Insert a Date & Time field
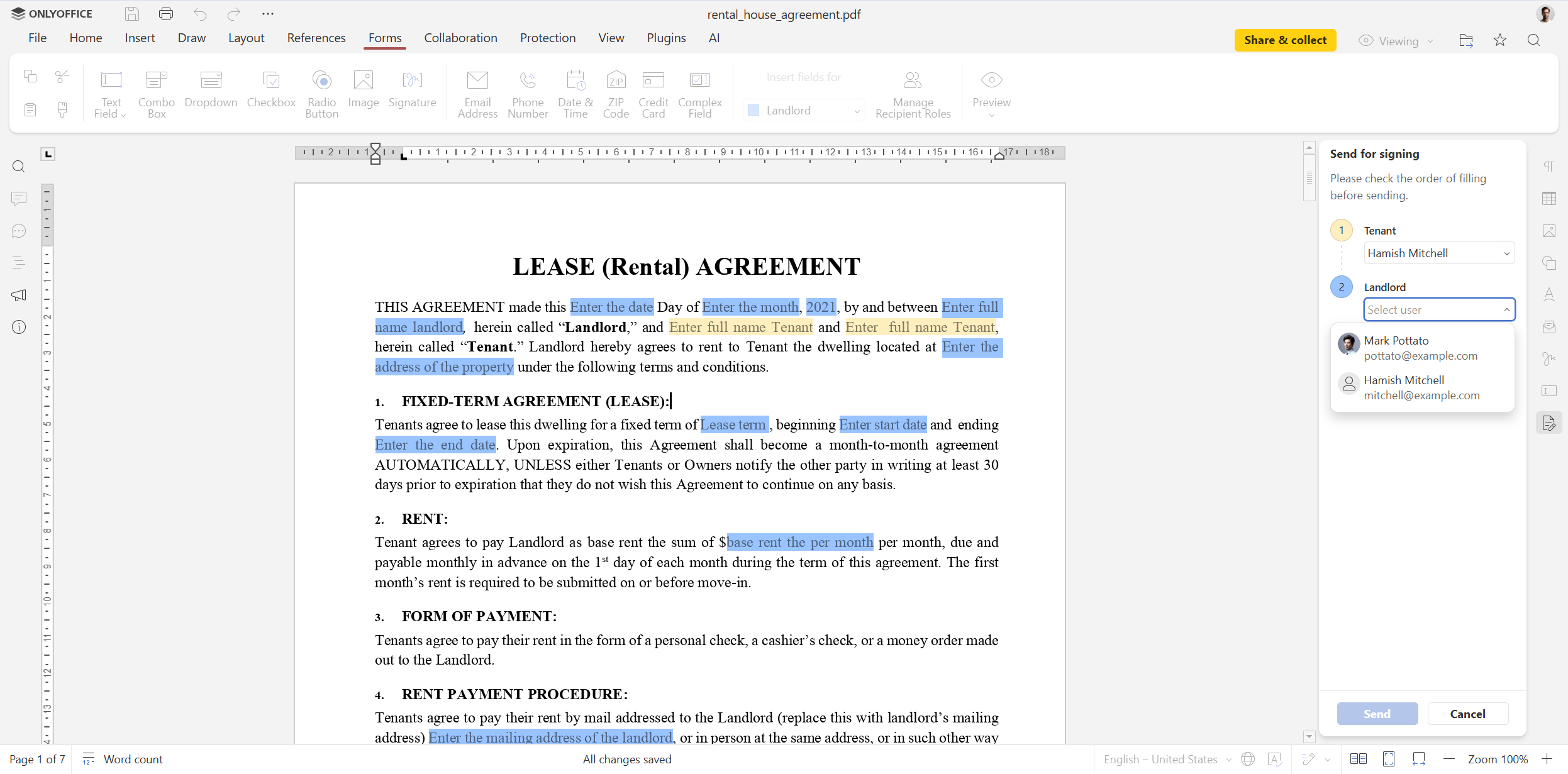The image size is (1568, 774). tap(575, 94)
